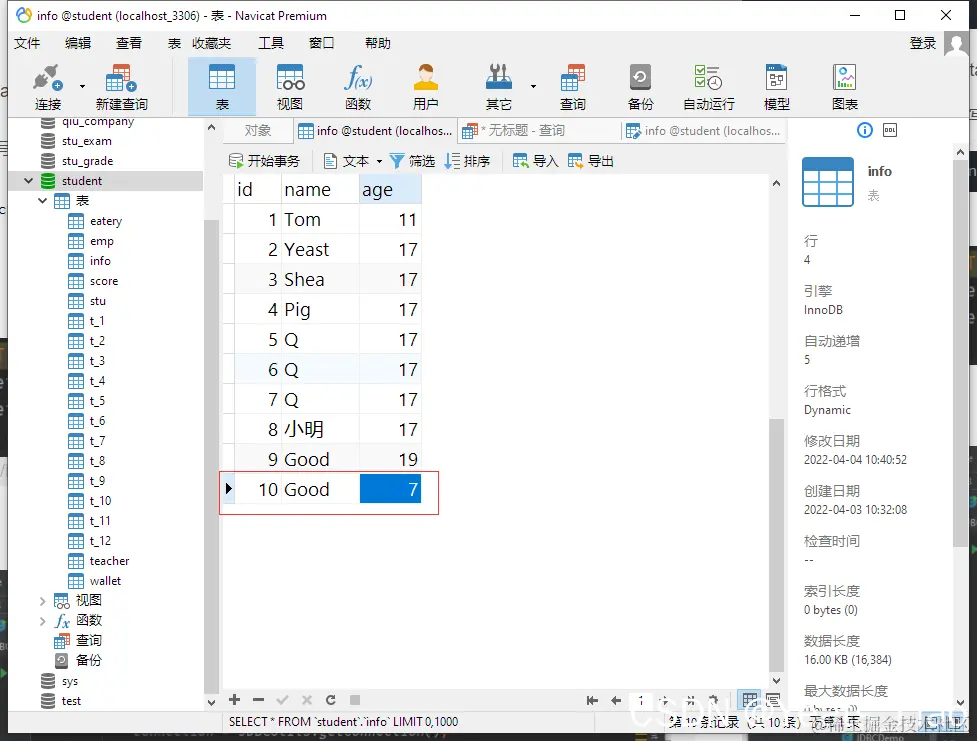Click the 开始事务 begin transaction button
Screen dimensions: 977x741
(264, 161)
